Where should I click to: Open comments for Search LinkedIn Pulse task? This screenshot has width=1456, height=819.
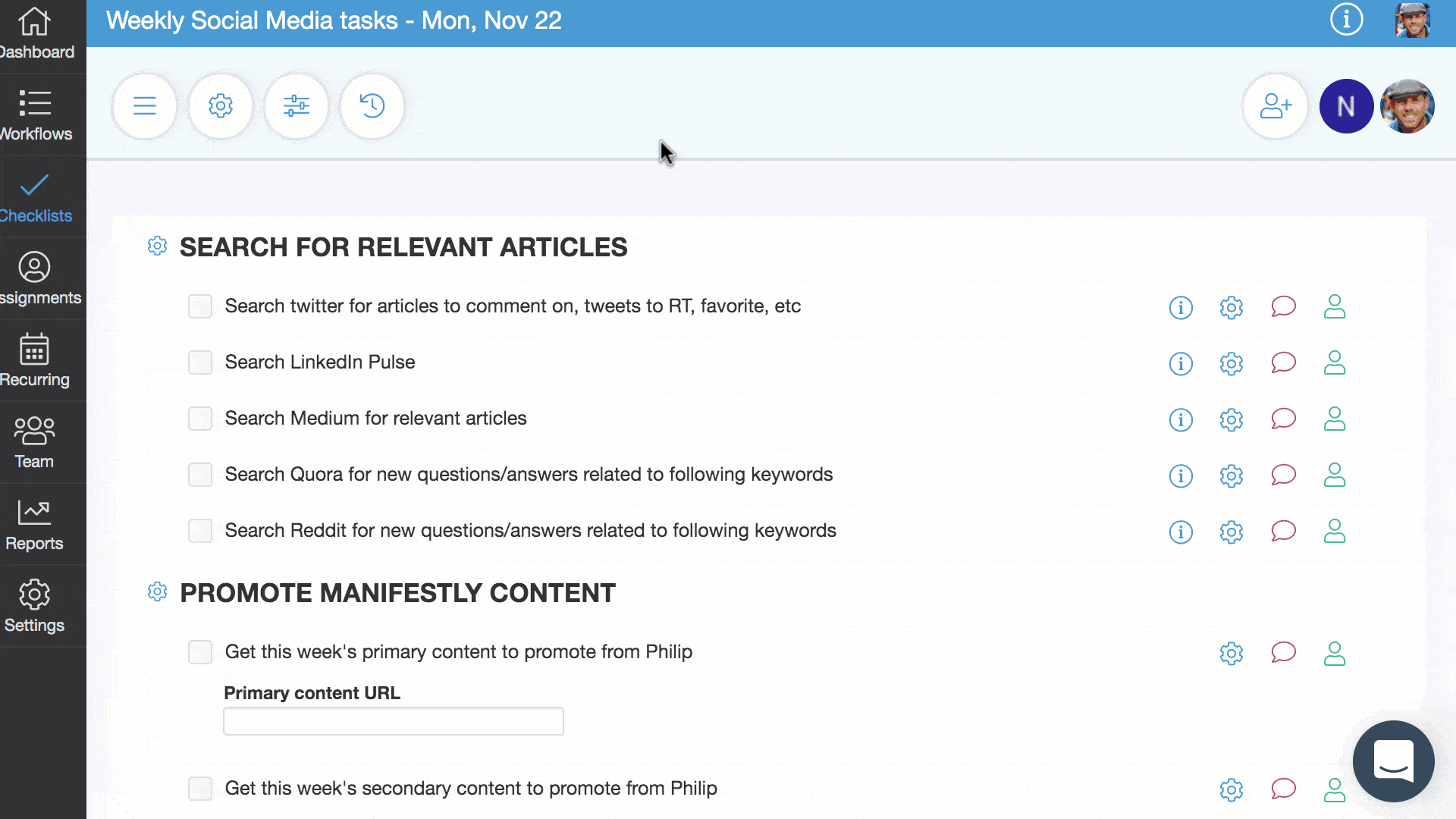click(1283, 363)
